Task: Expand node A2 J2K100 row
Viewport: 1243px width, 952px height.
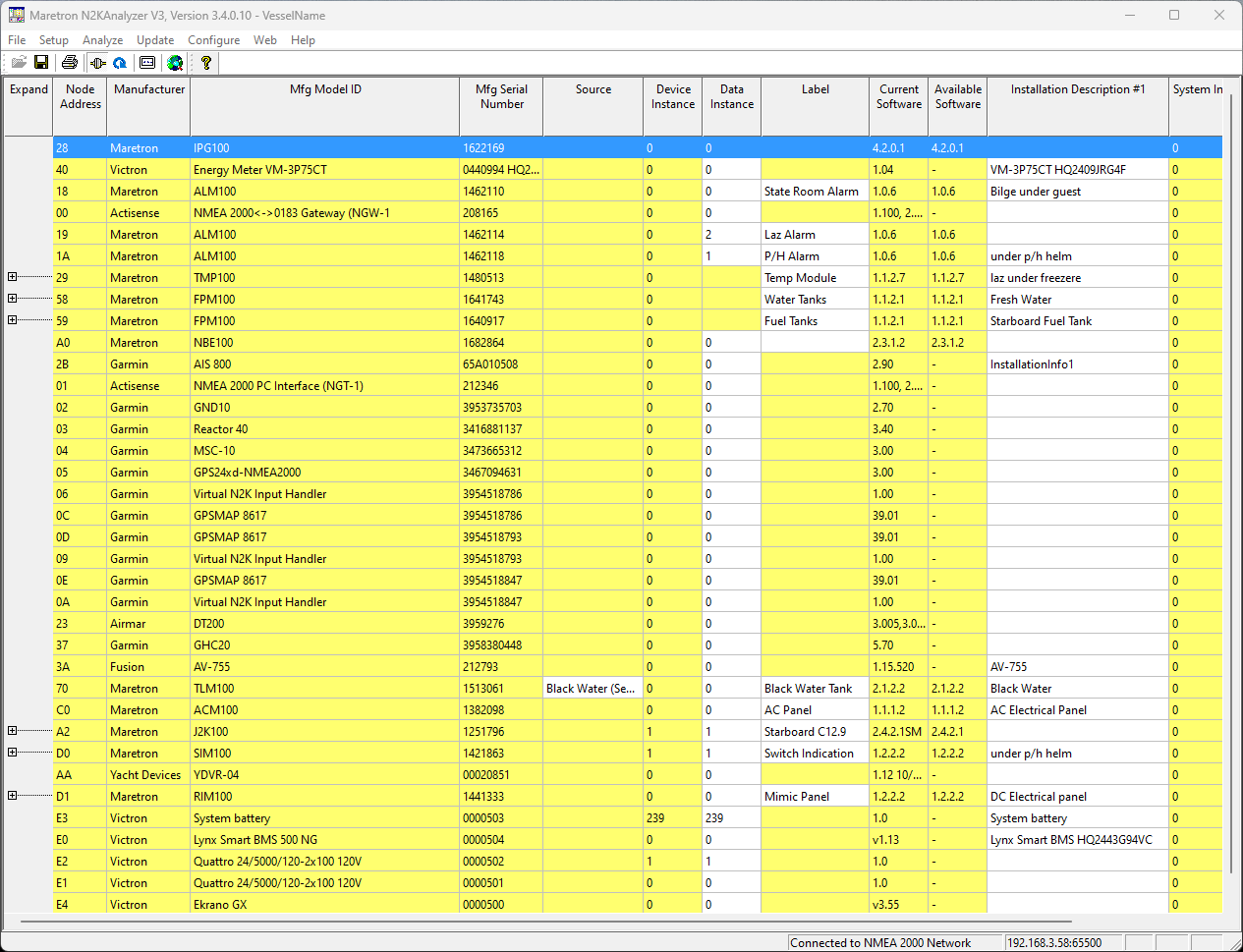Action: click(x=12, y=731)
